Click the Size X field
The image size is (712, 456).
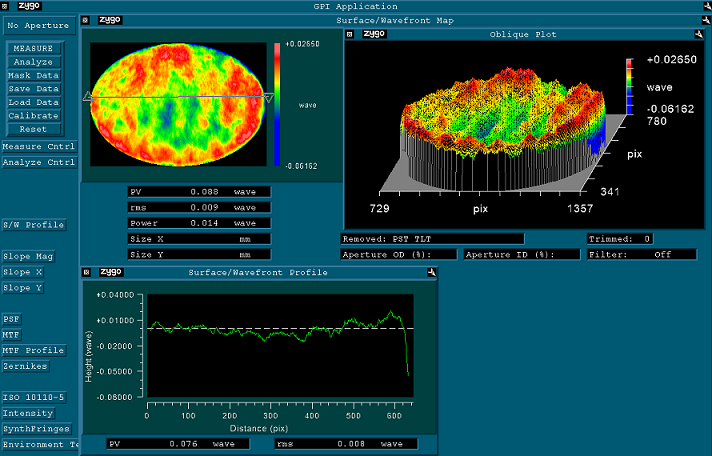click(199, 239)
